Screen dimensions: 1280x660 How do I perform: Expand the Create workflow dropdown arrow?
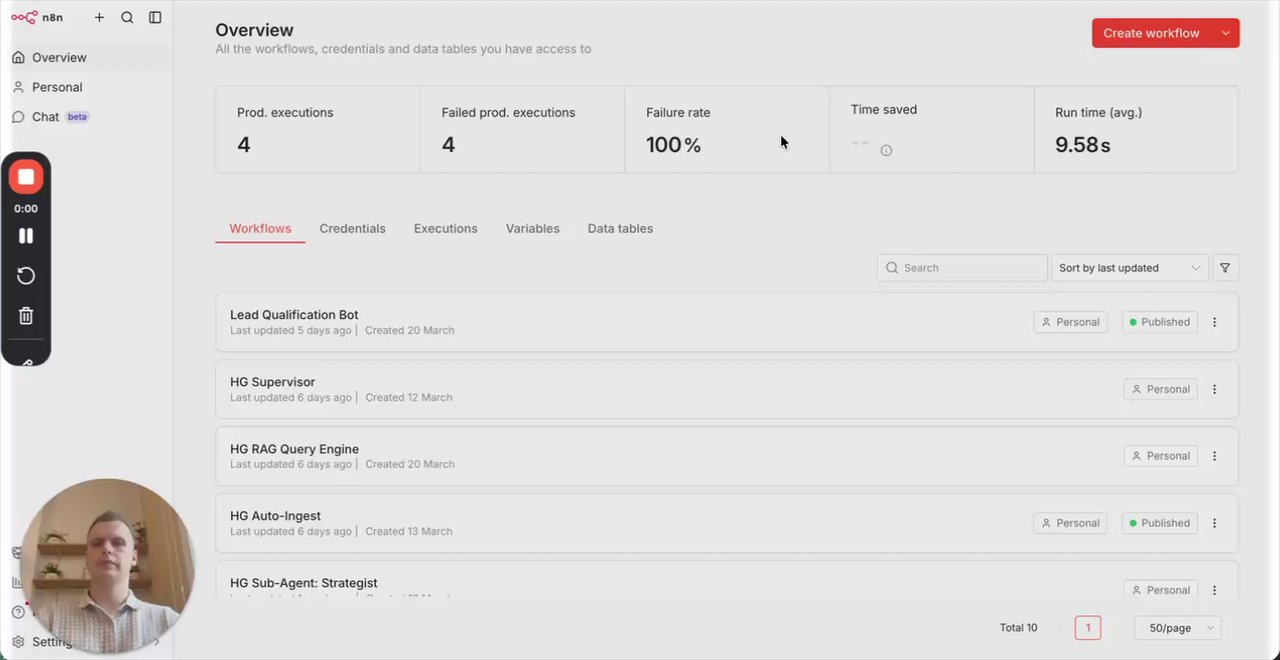point(1226,33)
